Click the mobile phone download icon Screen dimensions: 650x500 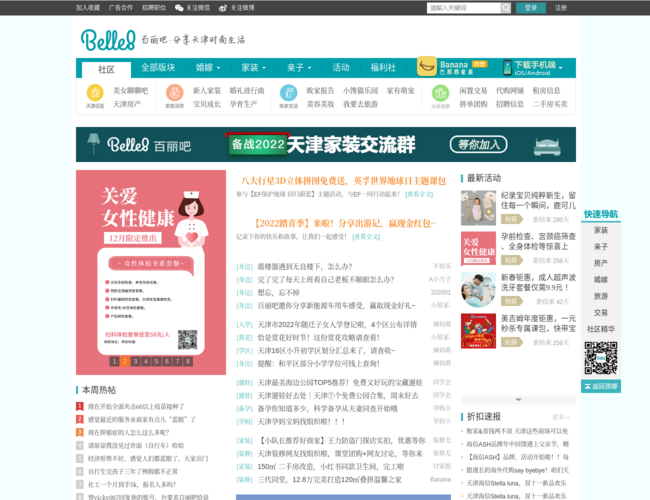pyautogui.click(x=507, y=67)
